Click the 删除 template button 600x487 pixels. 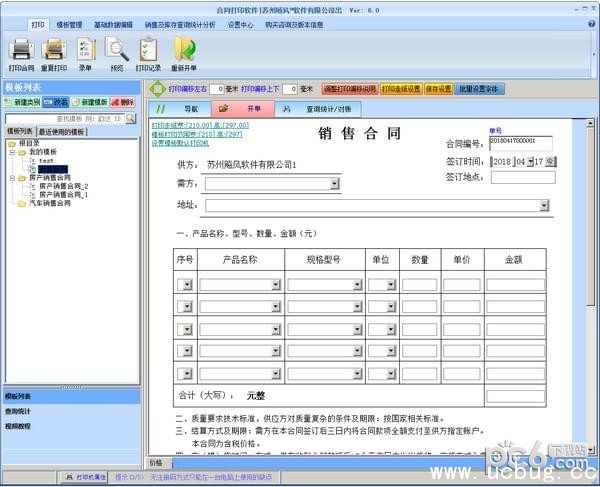pos(122,103)
